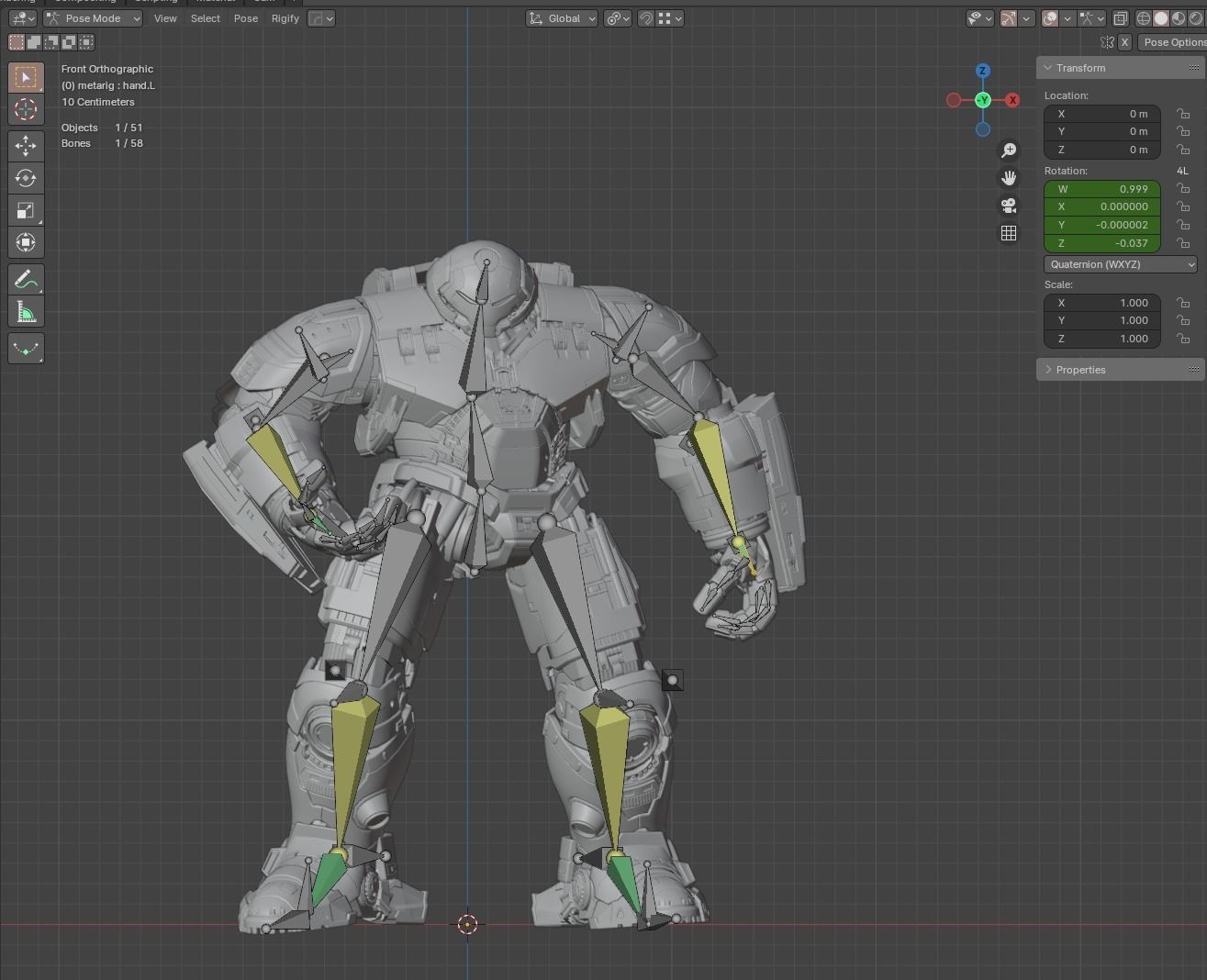Open the View menu
The width and height of the screenshot is (1207, 980).
[x=165, y=18]
